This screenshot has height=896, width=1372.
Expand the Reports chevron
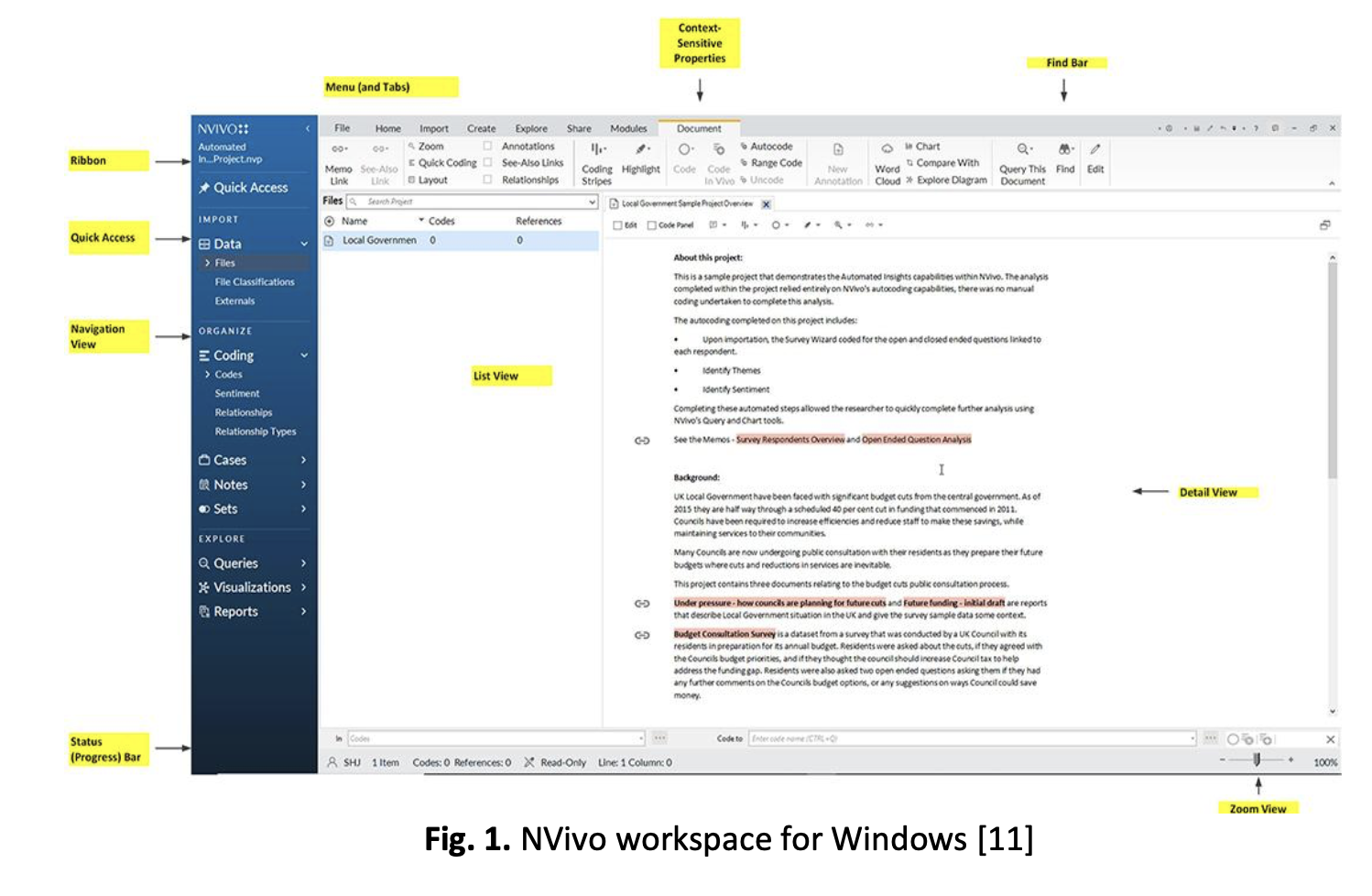303,612
